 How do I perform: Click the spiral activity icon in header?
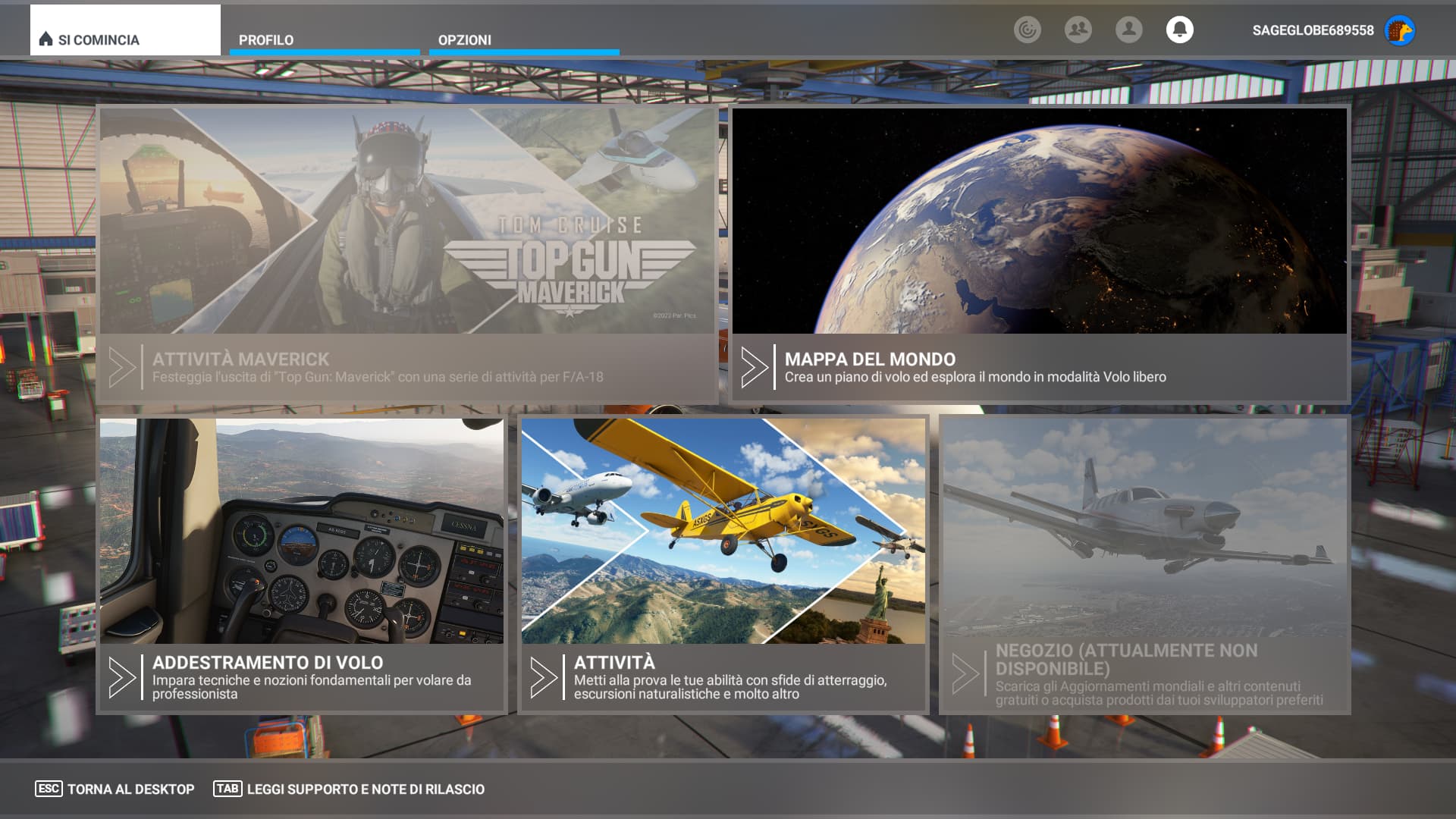[1027, 30]
